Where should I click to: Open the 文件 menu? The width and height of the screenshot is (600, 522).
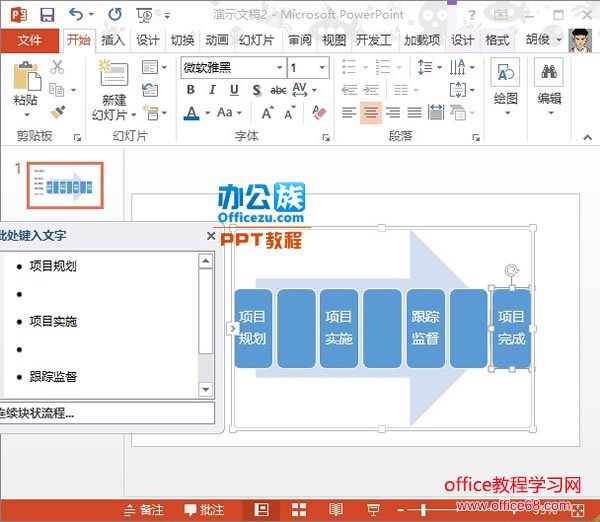tap(29, 40)
